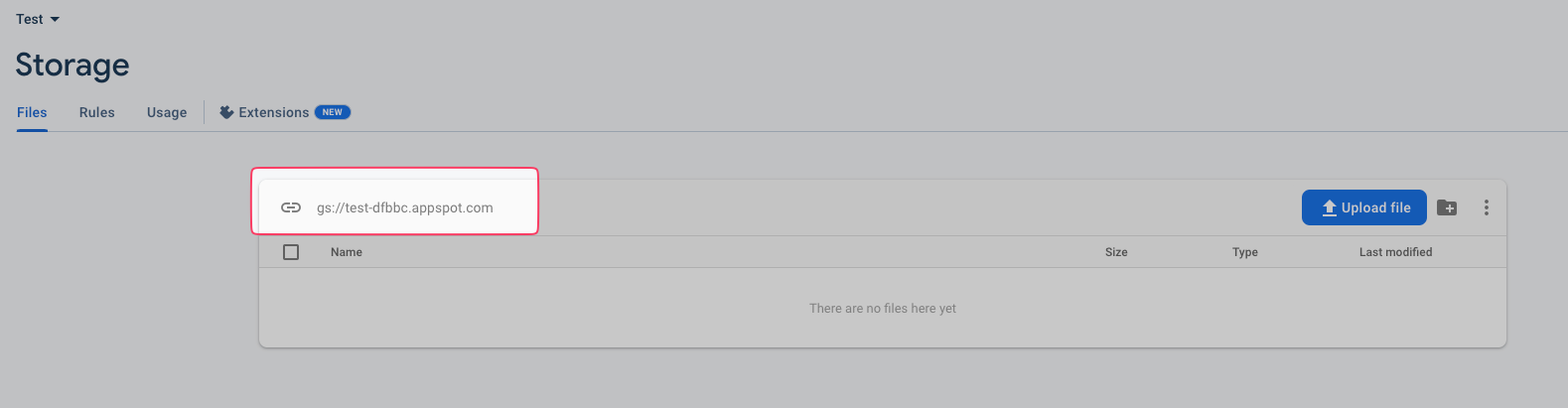
Task: Click the Size column header
Action: [1116, 252]
